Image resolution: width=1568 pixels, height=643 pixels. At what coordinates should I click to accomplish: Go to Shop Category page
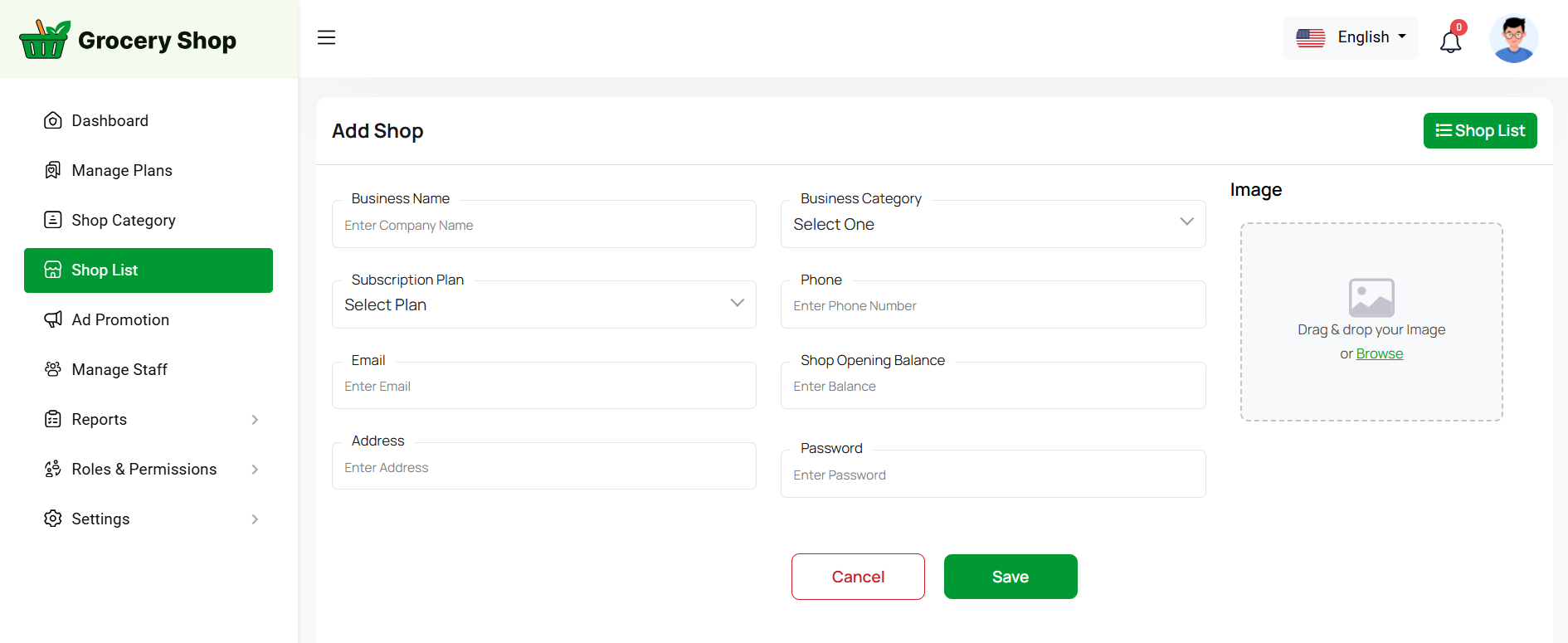point(124,220)
